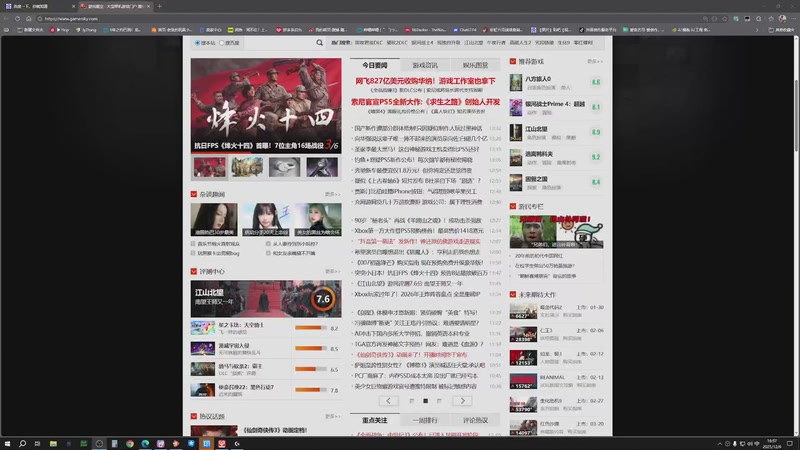Close the active browser tab
This screenshot has height=450, width=800.
(x=148, y=6)
